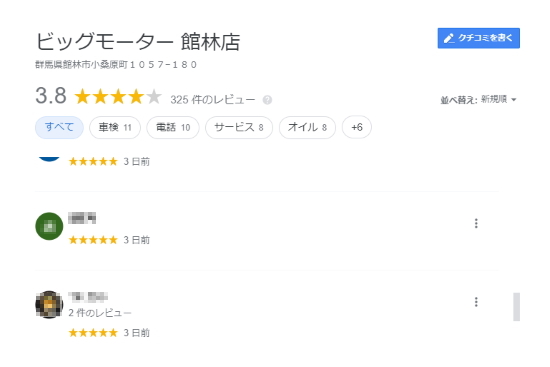Click the クチコミを書く write review button
This screenshot has height=367, width=550.
(x=478, y=38)
